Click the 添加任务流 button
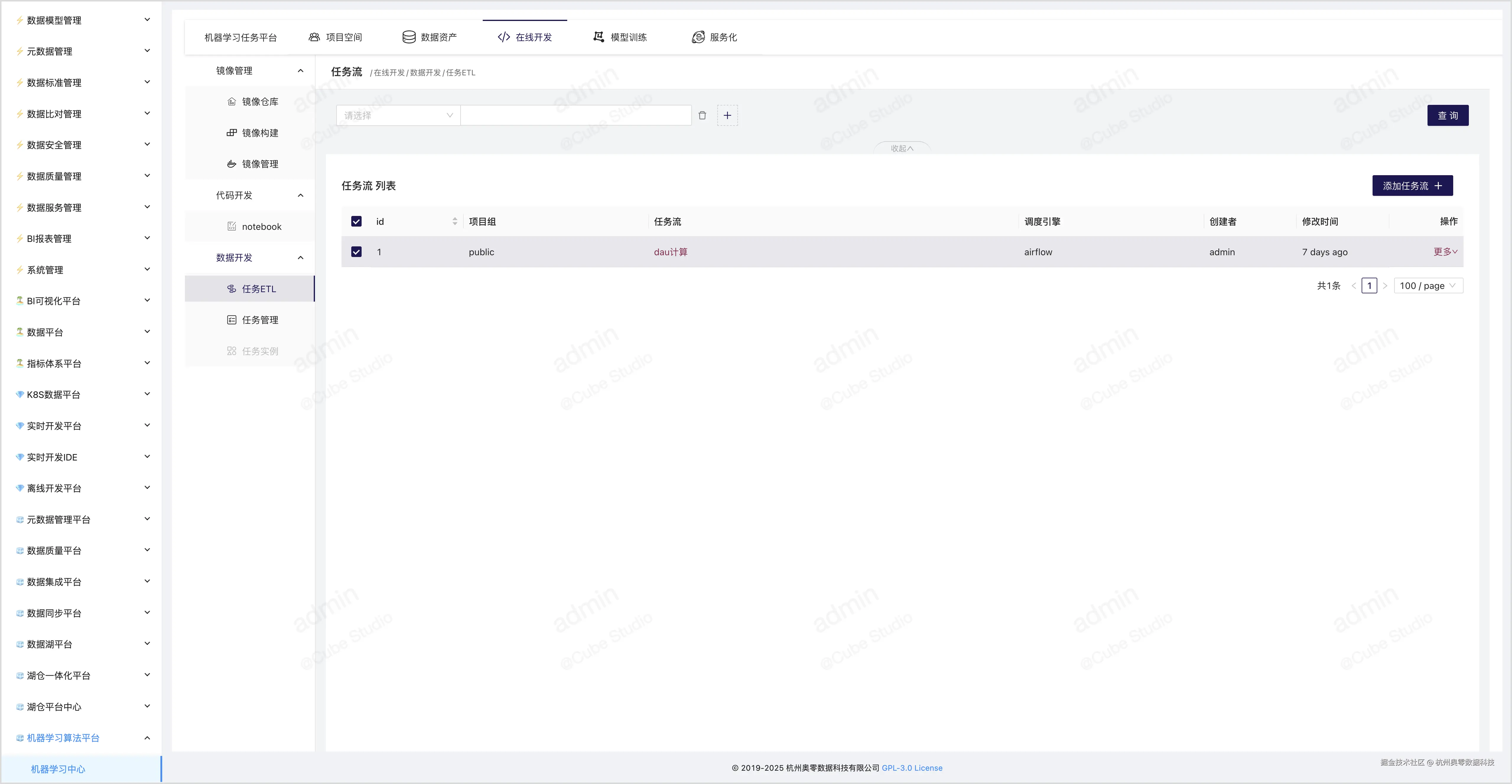The height and width of the screenshot is (784, 1512). tap(1412, 186)
